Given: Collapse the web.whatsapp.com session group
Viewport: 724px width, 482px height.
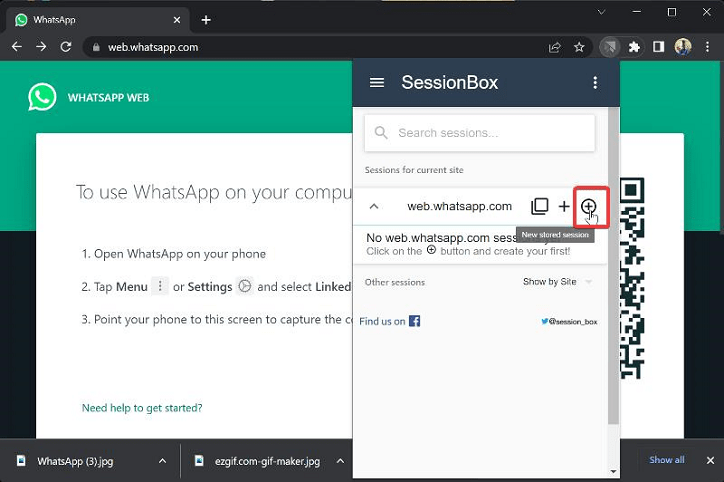Looking at the screenshot, I should (x=374, y=206).
